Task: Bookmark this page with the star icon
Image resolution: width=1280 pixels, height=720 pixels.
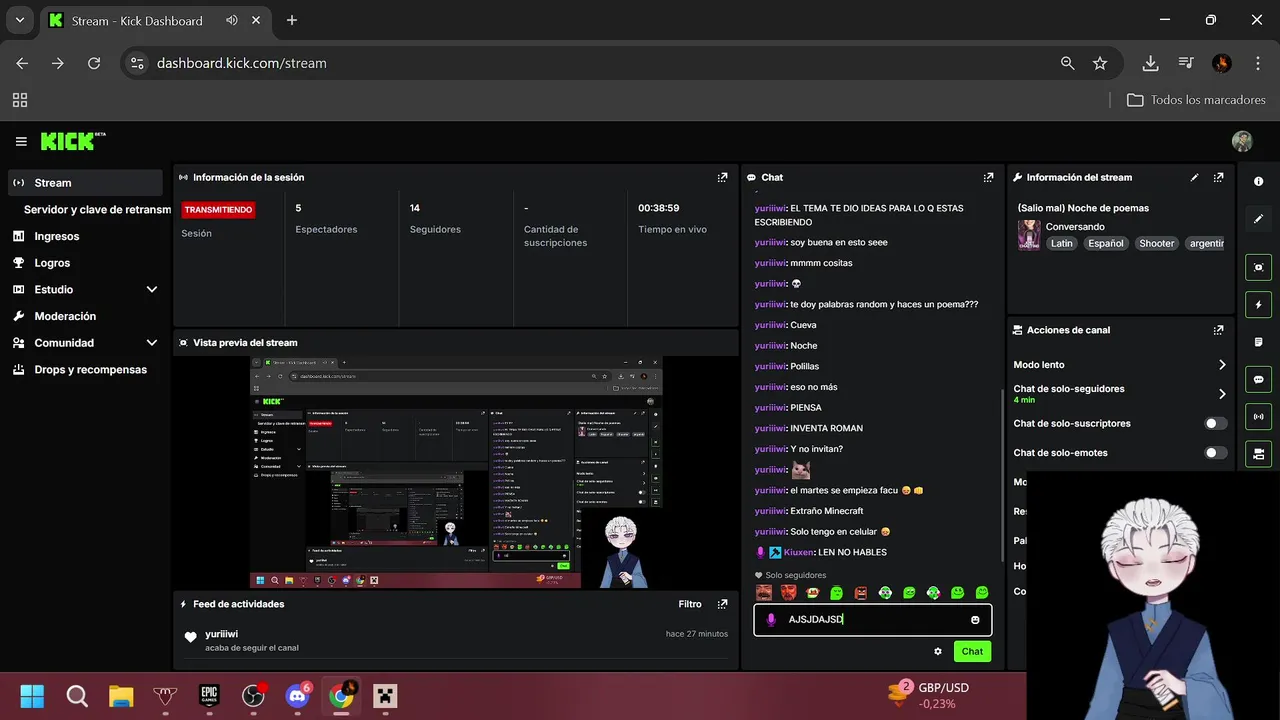Action: 1100,63
